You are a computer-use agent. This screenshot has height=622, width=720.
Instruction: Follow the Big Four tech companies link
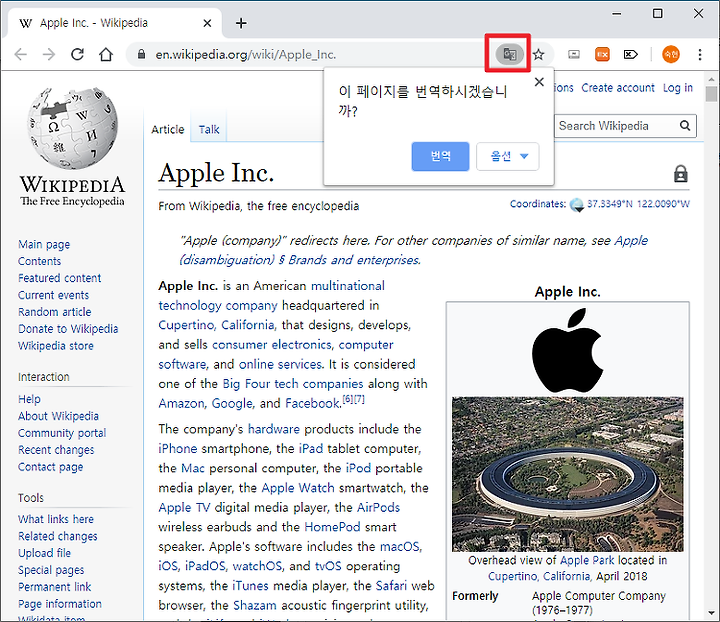point(292,384)
